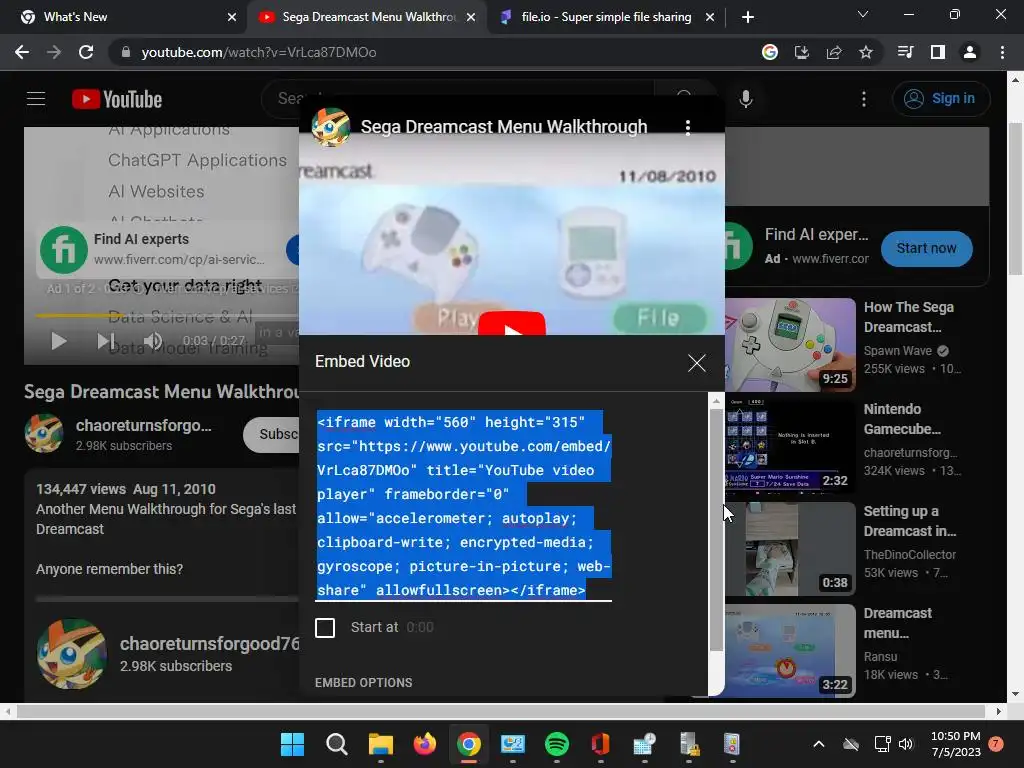Click the Start at time field
This screenshot has width=1024, height=768.
(420, 628)
